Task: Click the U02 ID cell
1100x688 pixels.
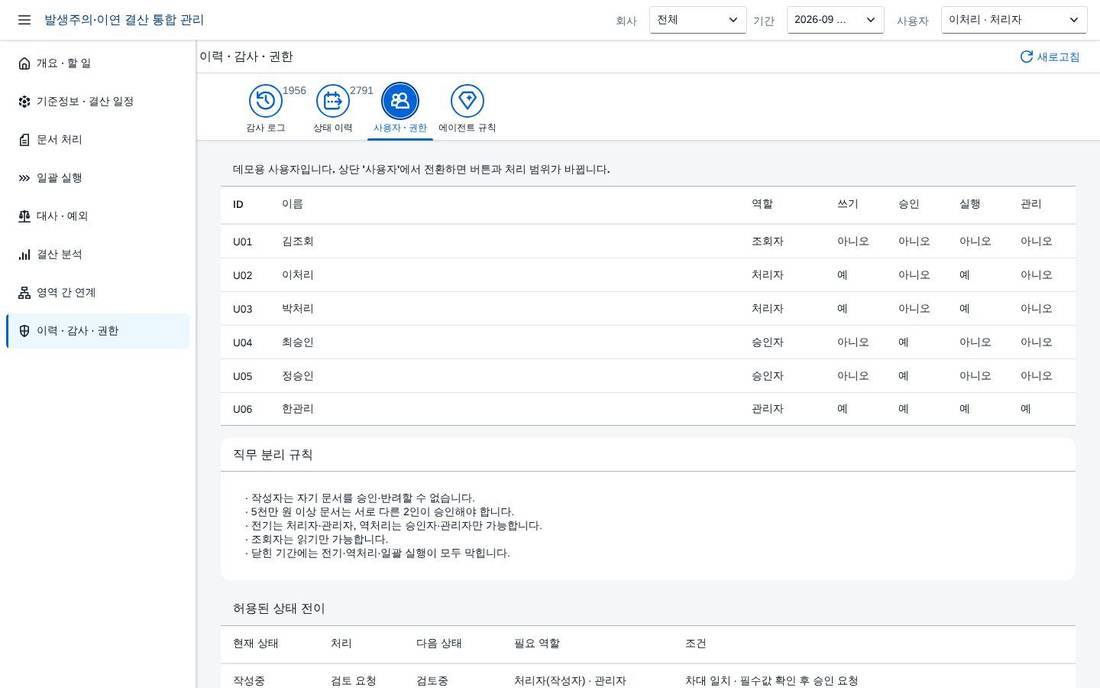Action: click(242, 275)
